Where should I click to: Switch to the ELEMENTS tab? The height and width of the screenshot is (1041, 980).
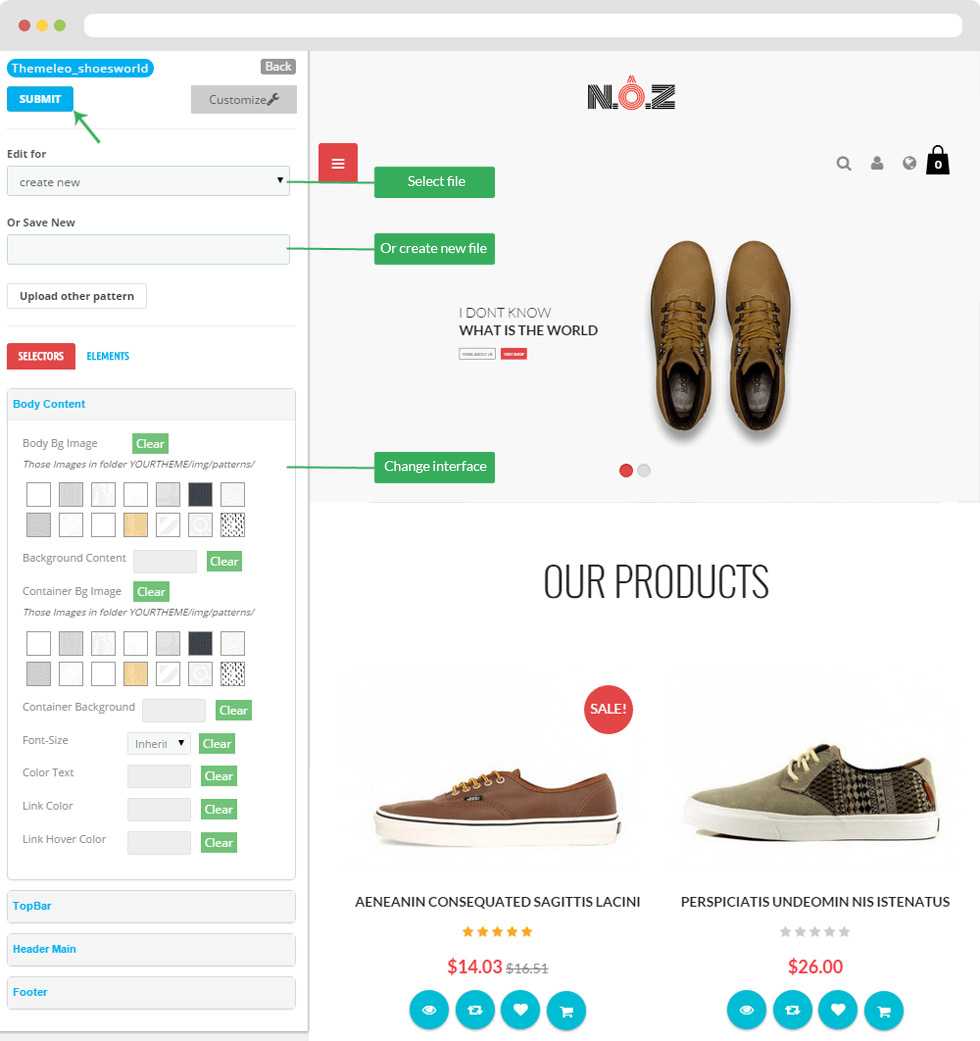pyautogui.click(x=108, y=357)
